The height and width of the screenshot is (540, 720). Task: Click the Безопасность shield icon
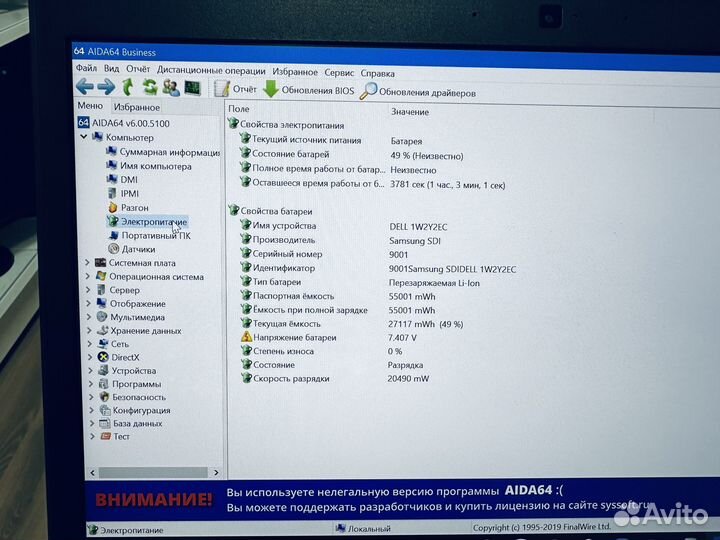point(105,397)
